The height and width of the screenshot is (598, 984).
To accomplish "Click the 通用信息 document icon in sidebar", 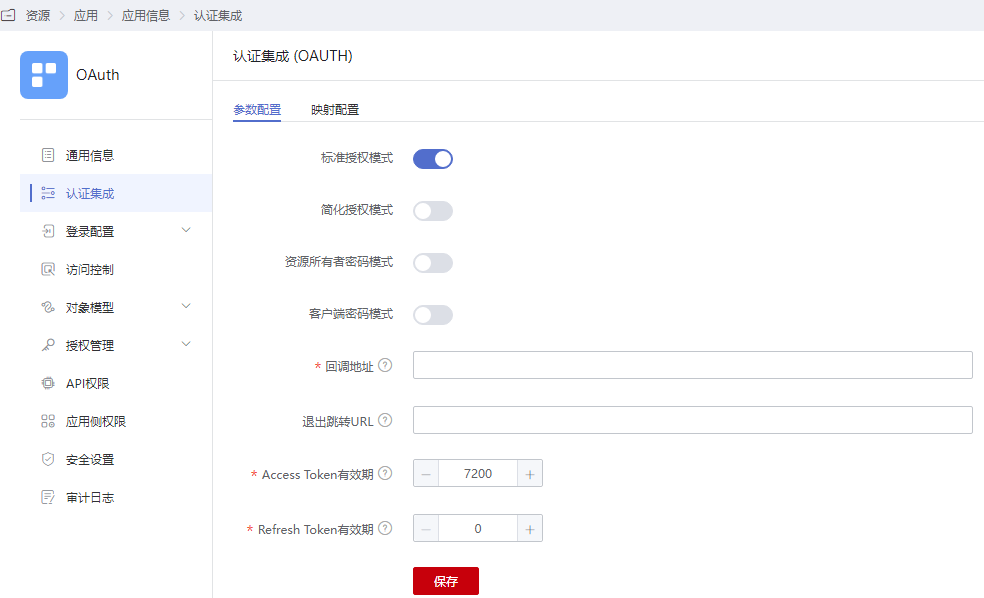I will [48, 155].
